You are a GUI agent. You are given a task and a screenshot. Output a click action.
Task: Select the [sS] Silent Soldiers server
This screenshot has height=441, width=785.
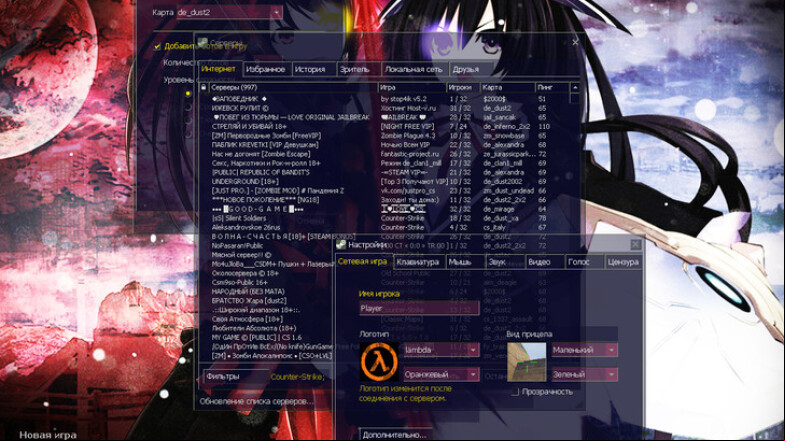coord(384,218)
